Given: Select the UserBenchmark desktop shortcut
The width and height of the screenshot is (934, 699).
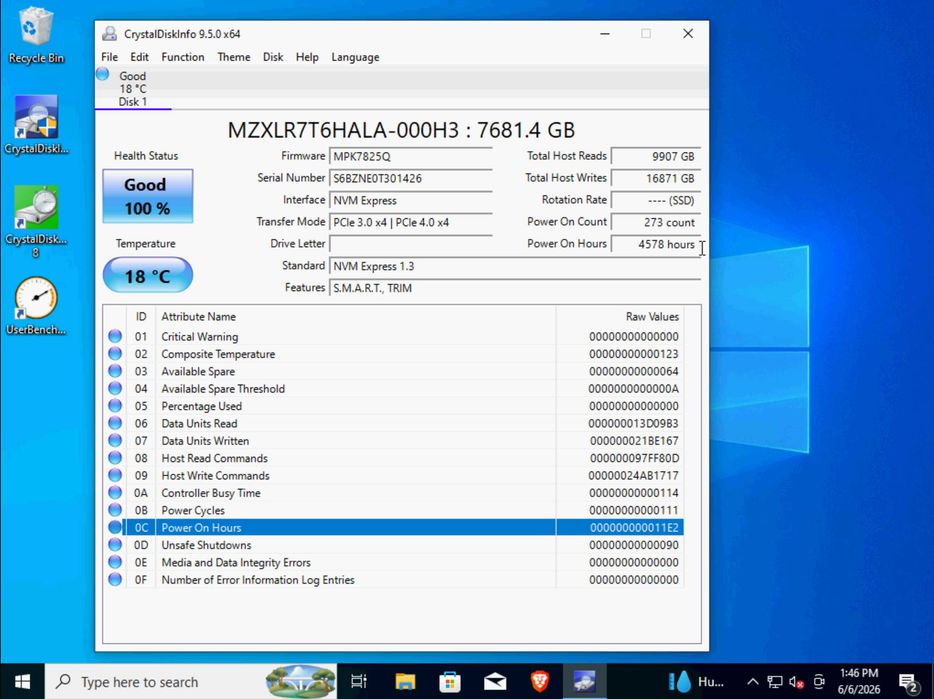Looking at the screenshot, I should 36,306.
